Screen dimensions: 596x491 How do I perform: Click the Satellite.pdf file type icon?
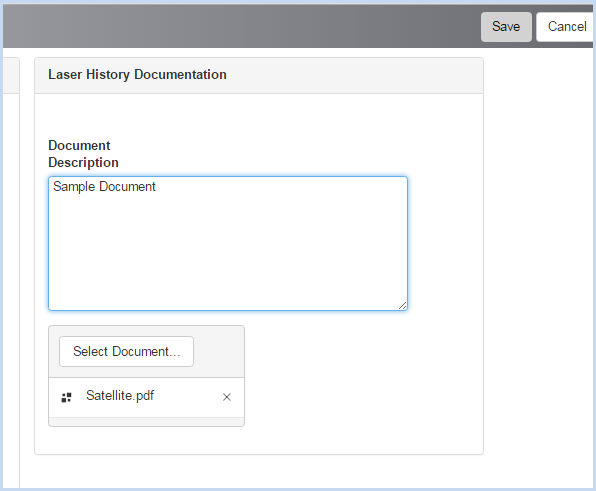click(67, 398)
